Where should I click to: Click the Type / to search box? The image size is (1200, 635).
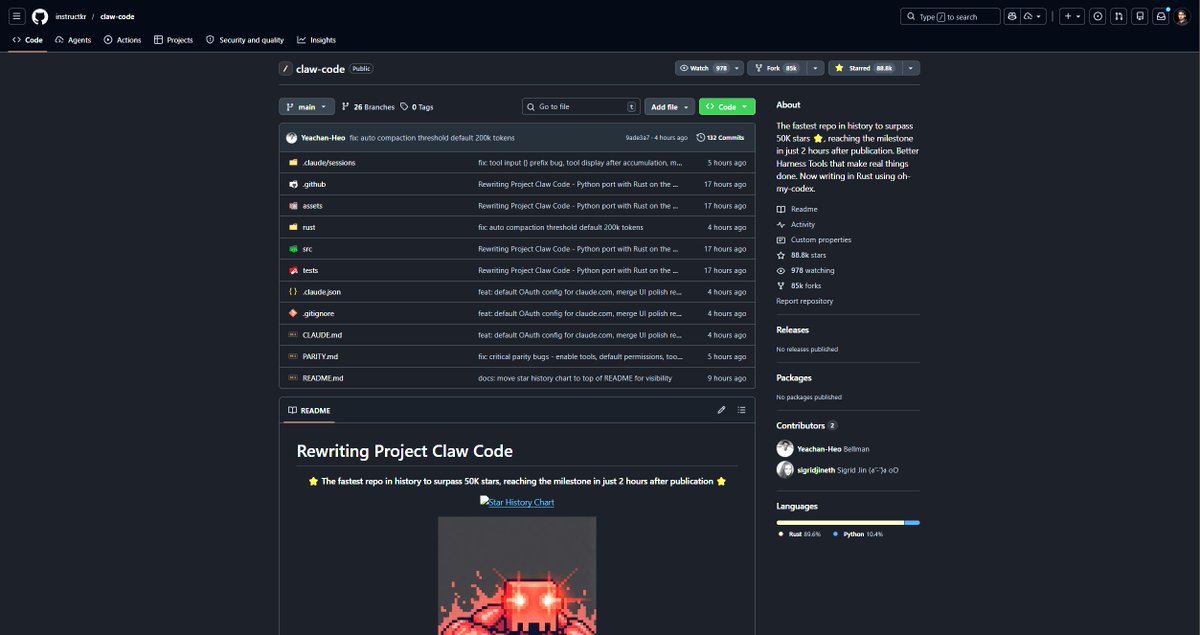tap(950, 16)
